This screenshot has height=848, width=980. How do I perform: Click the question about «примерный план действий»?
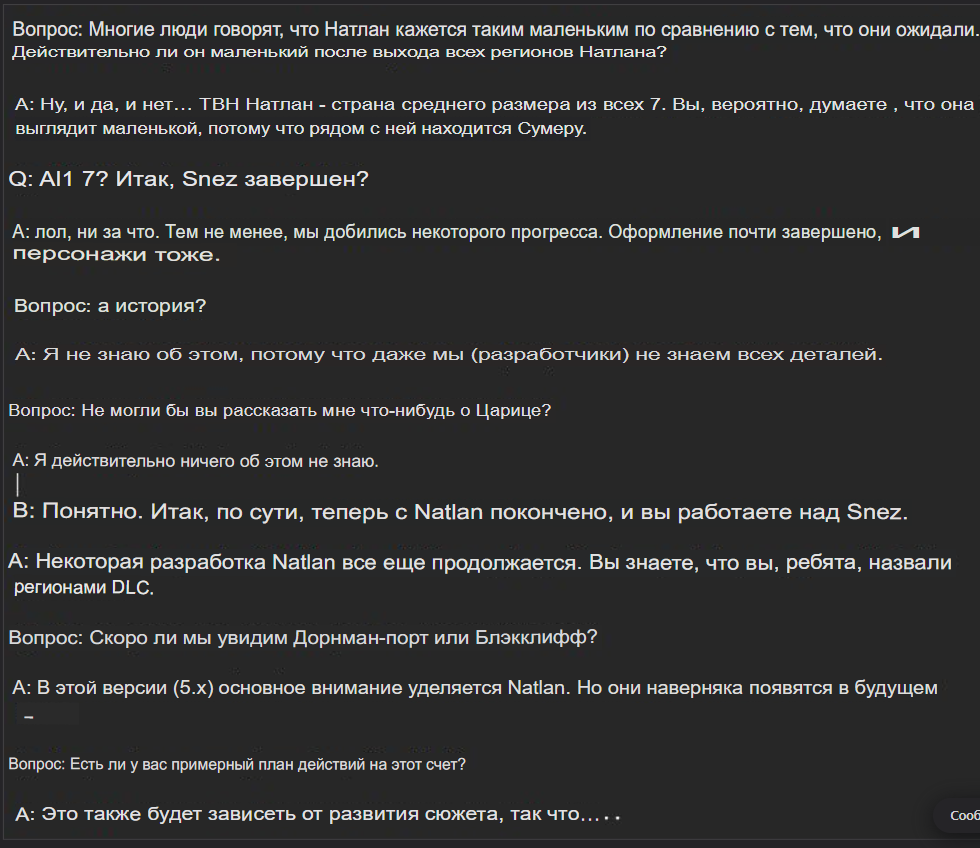236,764
